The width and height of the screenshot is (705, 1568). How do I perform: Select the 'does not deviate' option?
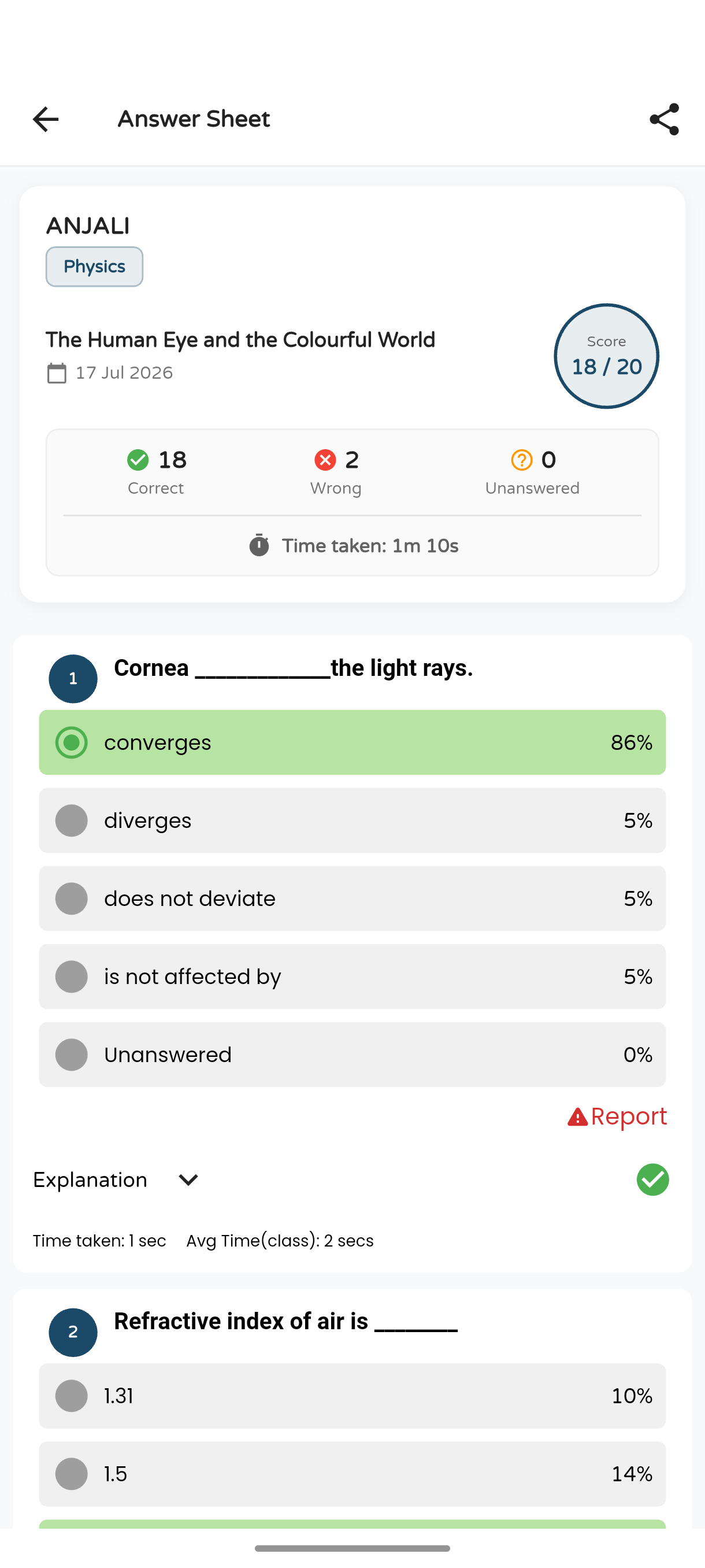pos(352,898)
